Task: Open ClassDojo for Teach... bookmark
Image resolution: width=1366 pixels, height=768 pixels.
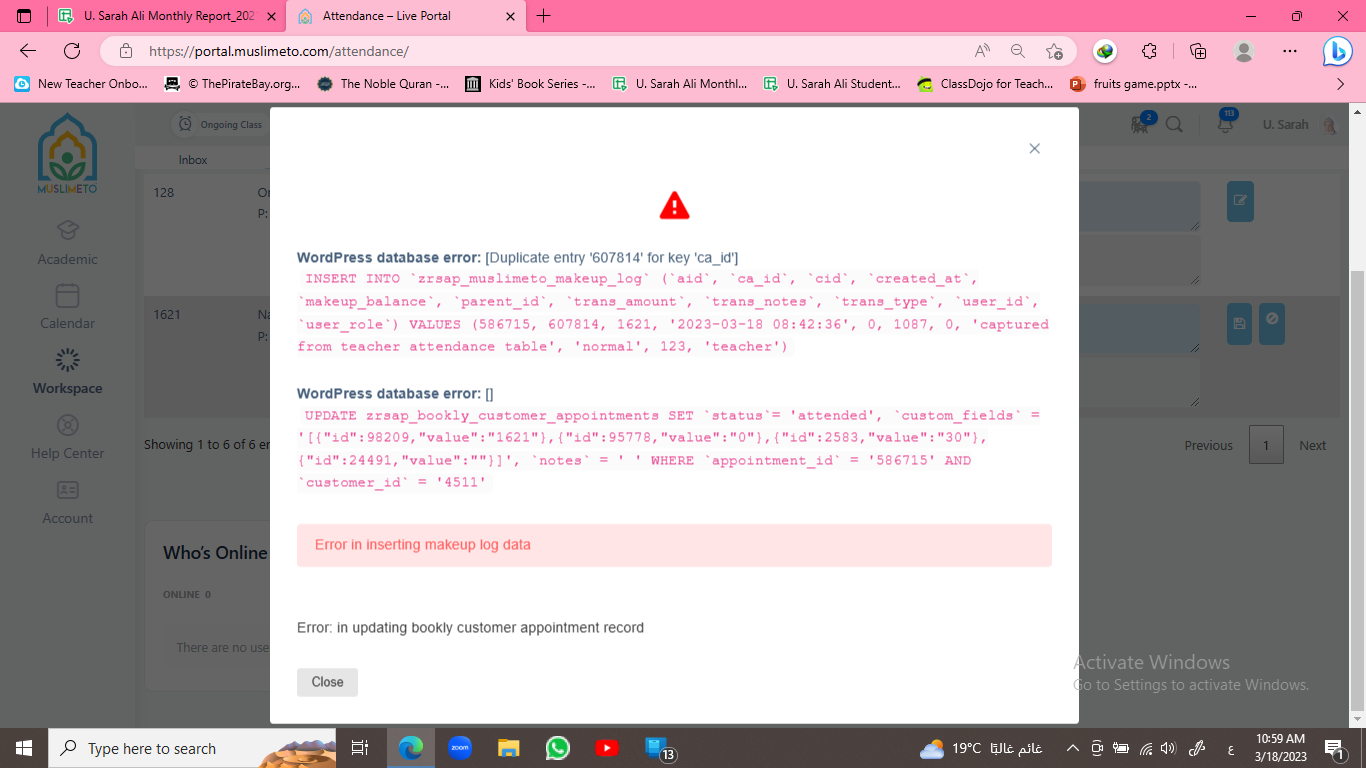Action: coord(985,84)
